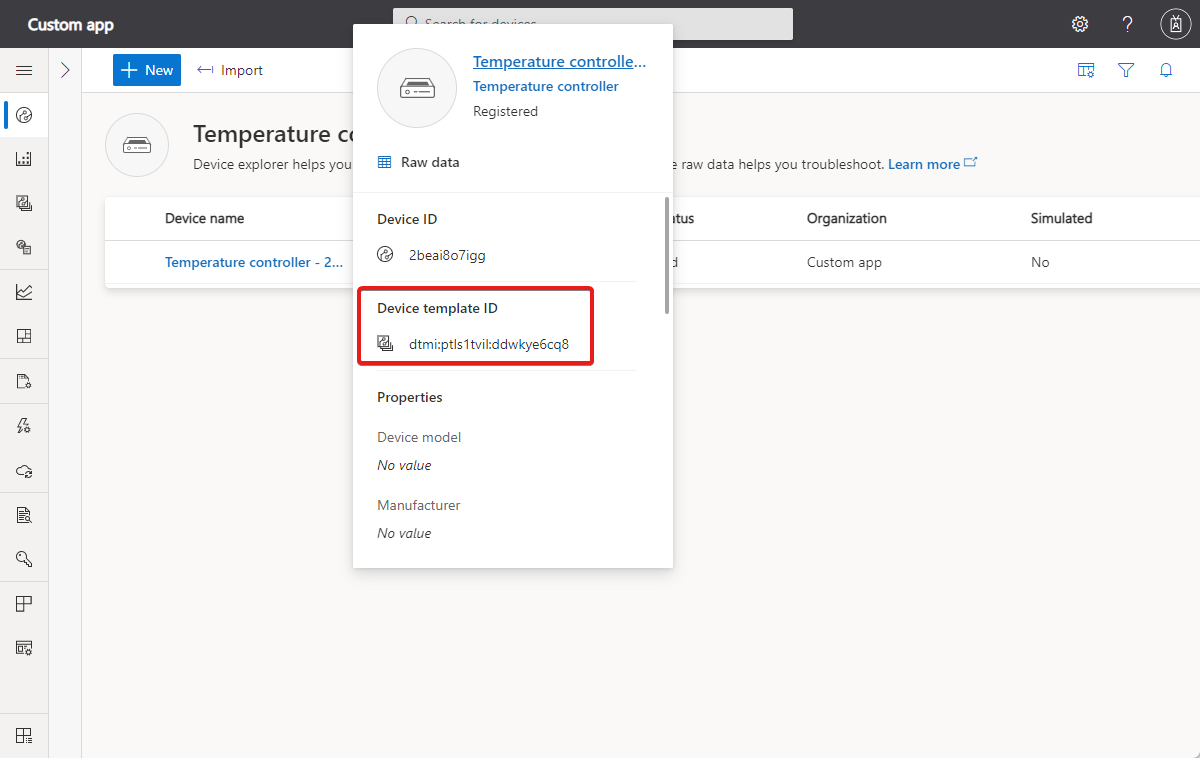Click the filter funnel icon above the grid

pyautogui.click(x=1126, y=70)
